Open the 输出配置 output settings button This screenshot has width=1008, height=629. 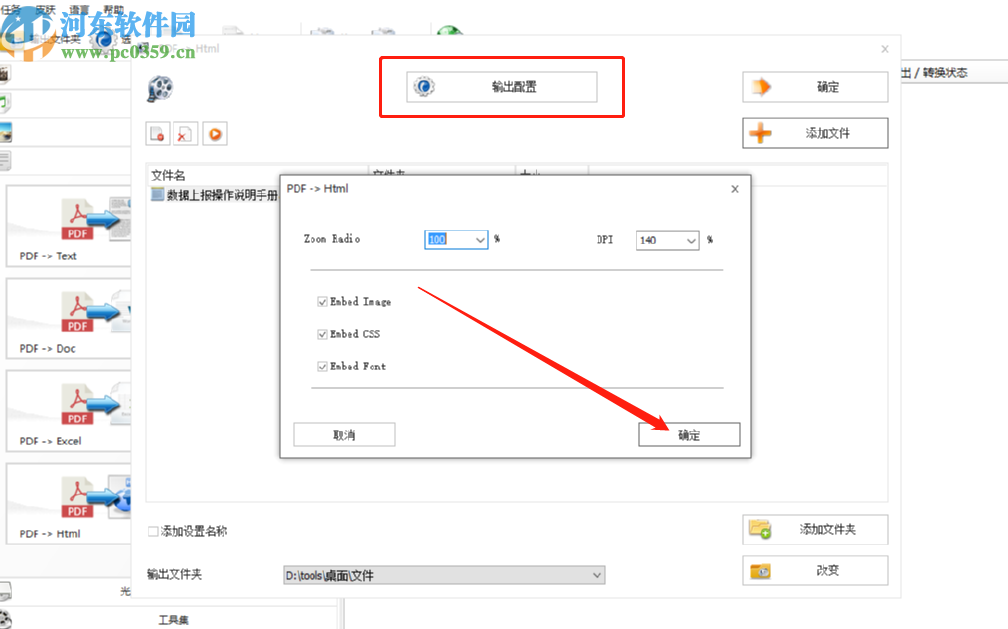pyautogui.click(x=501, y=87)
